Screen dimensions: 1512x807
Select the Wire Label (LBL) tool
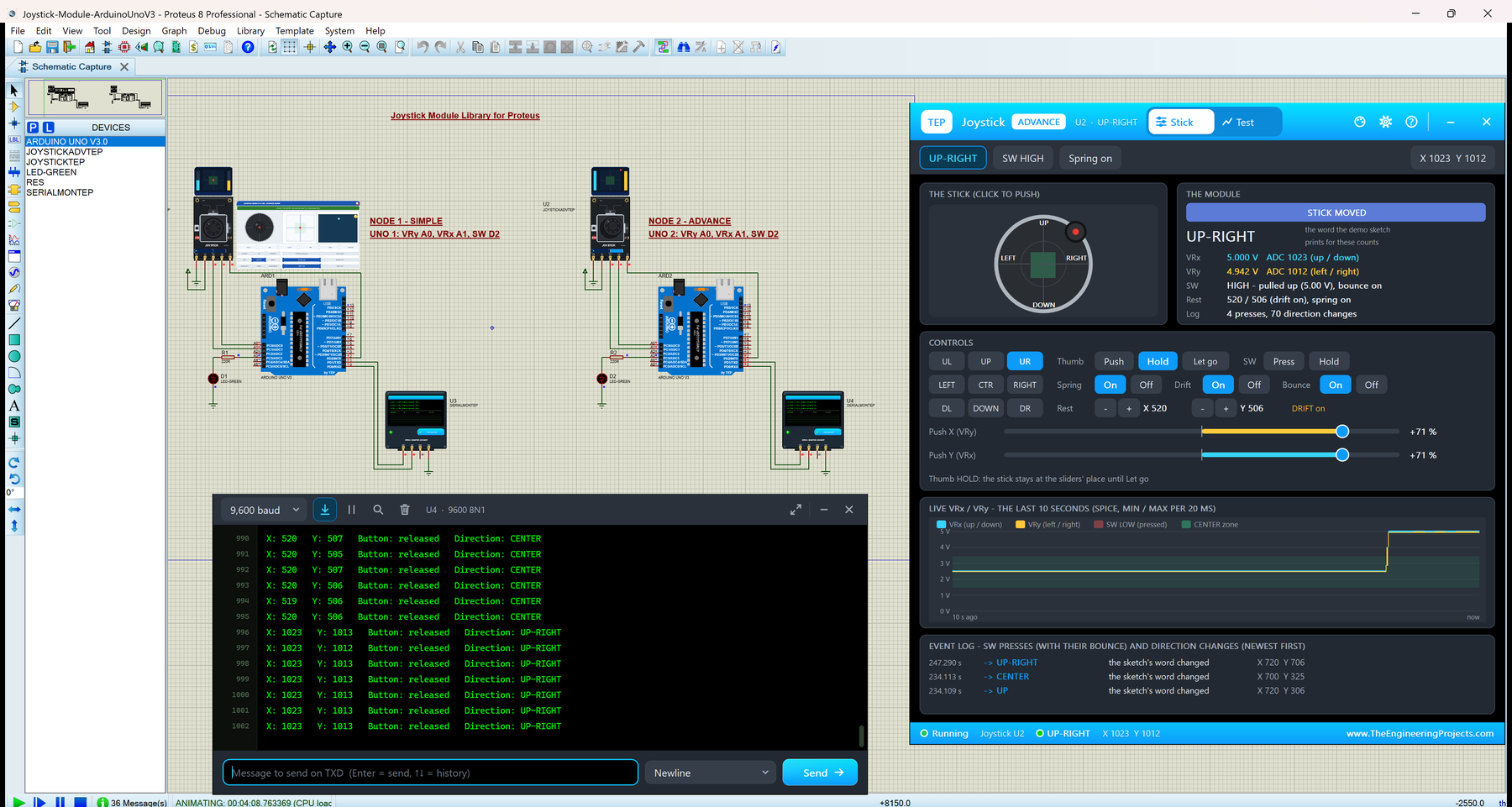(13, 139)
